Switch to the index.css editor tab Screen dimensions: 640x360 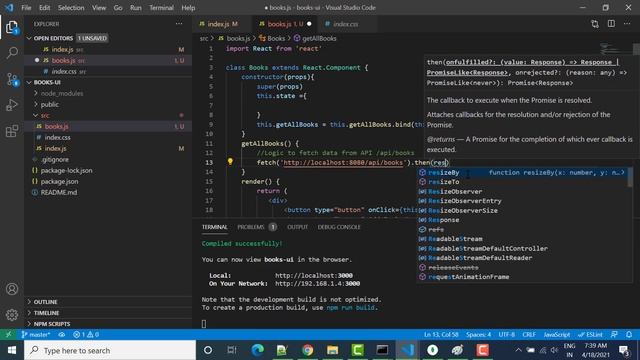pyautogui.click(x=345, y=24)
